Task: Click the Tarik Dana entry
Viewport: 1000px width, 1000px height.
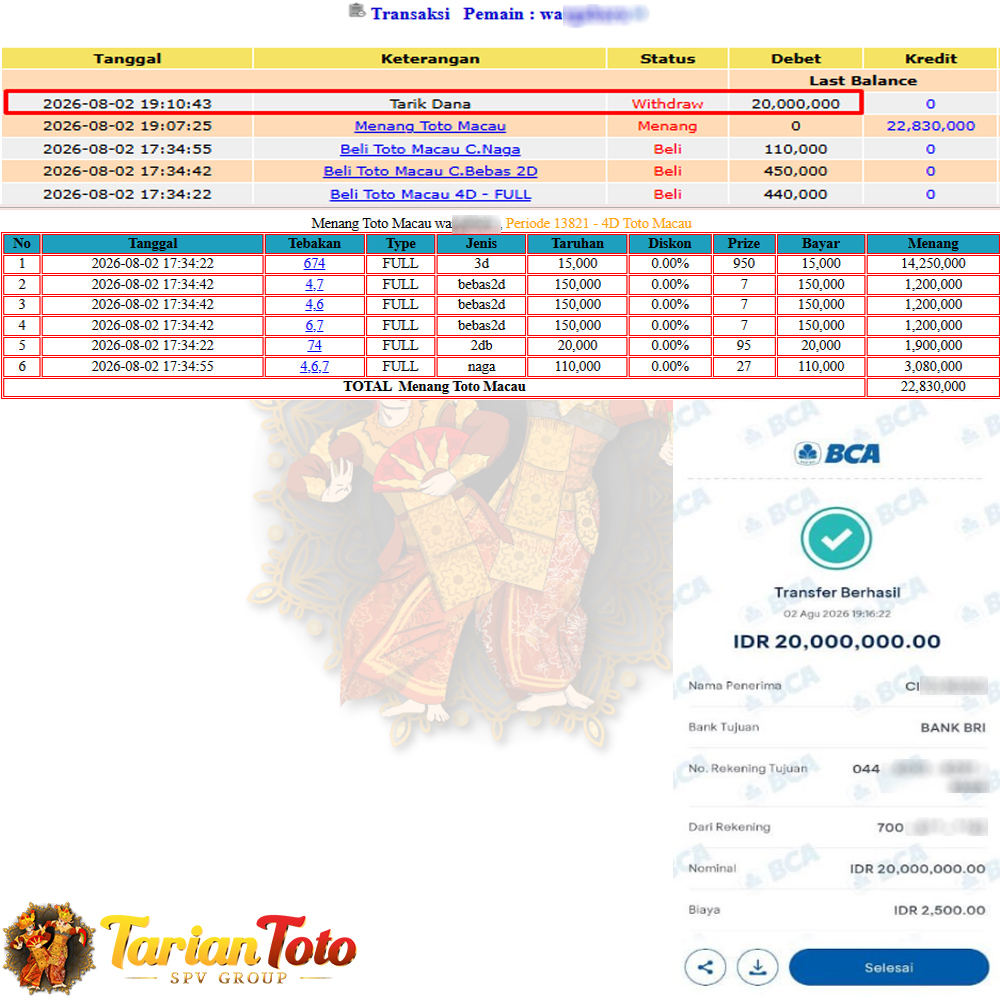Action: click(430, 104)
